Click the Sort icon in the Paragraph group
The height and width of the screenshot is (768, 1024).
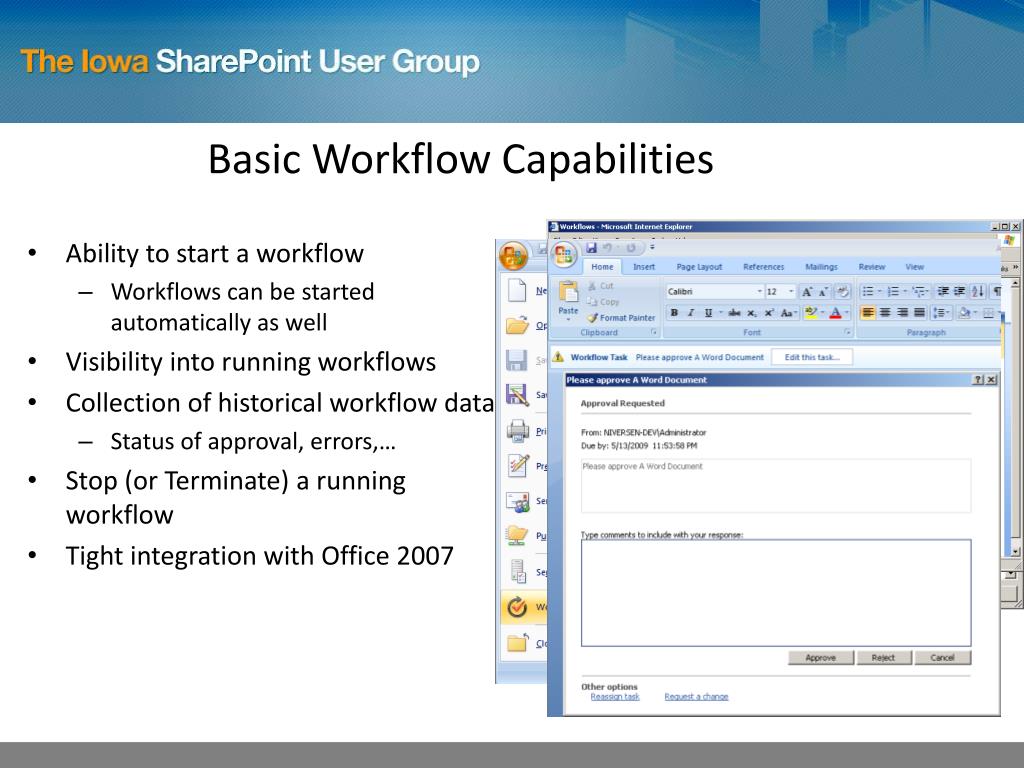pyautogui.click(x=978, y=291)
